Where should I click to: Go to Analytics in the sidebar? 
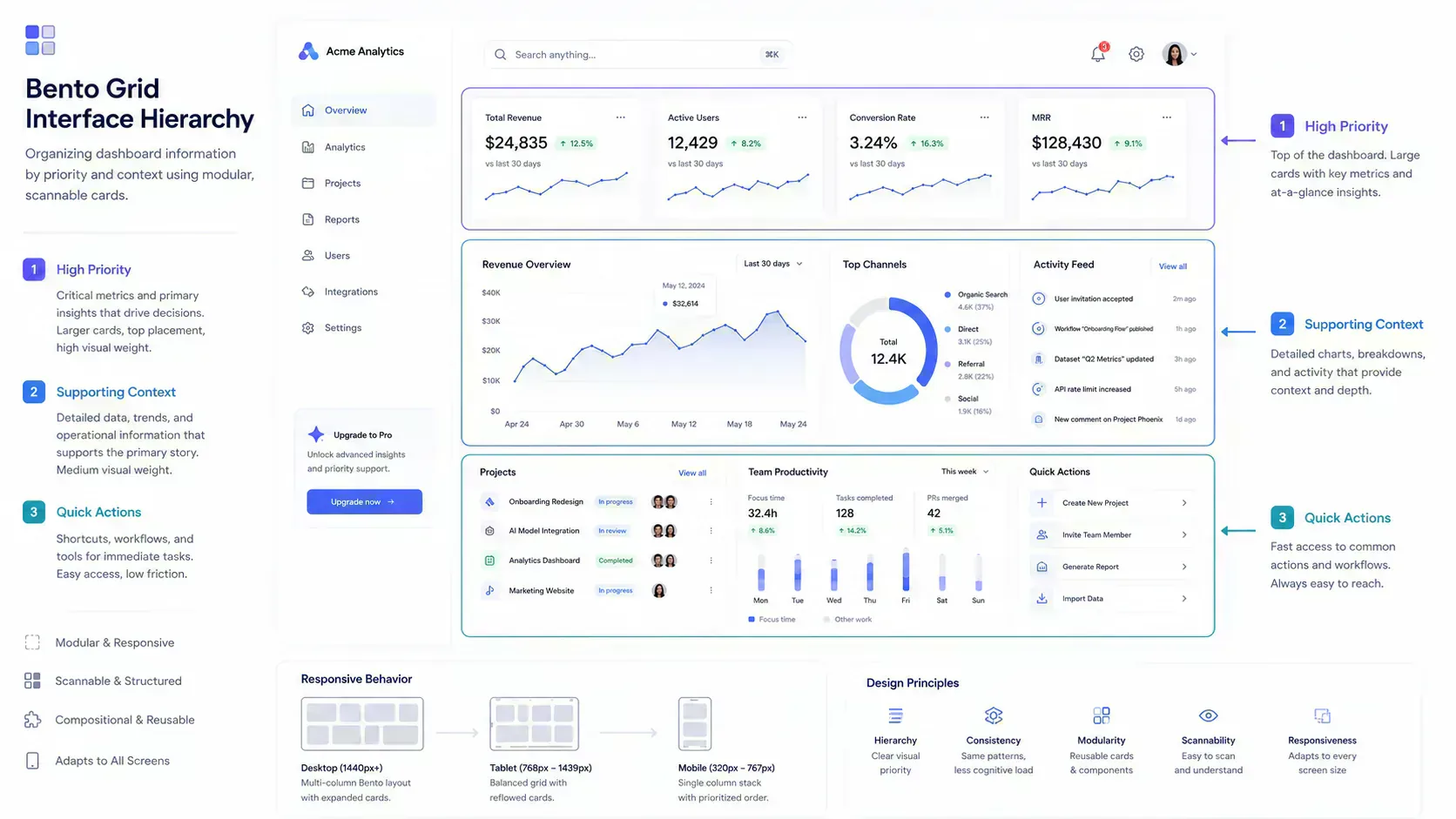[364, 147]
